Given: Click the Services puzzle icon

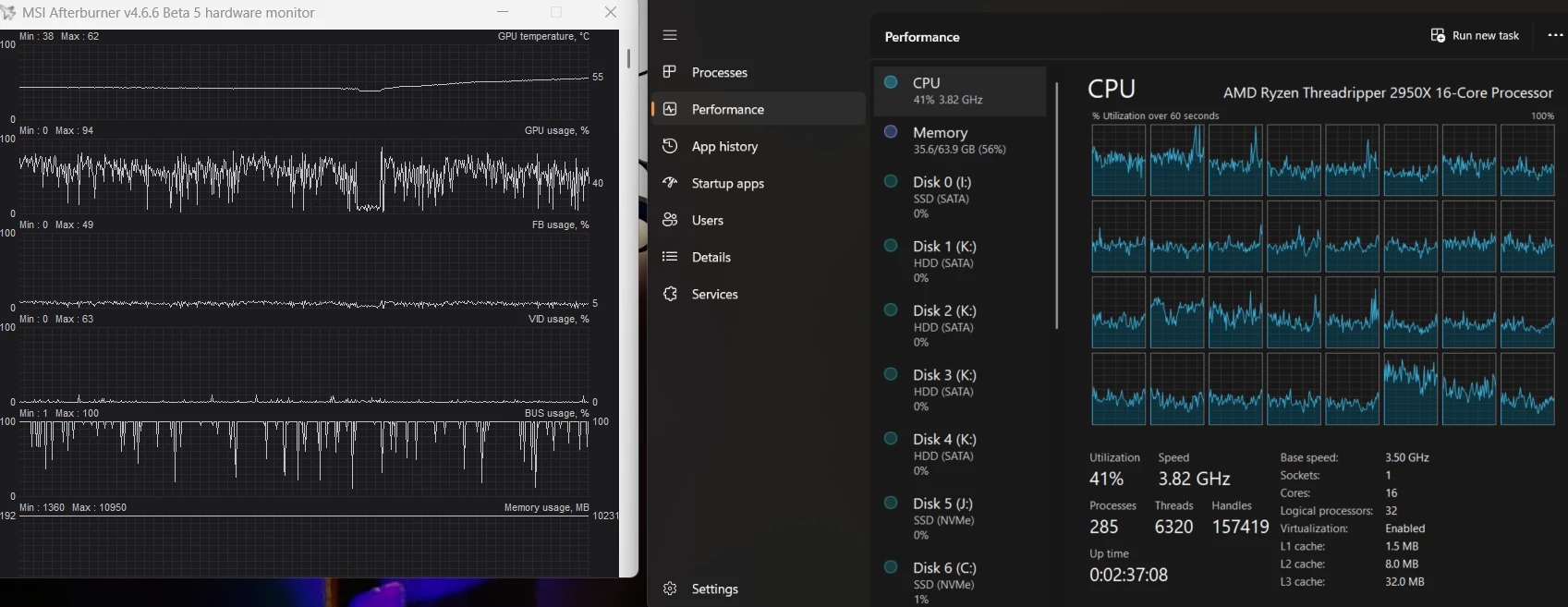Looking at the screenshot, I should [x=670, y=294].
